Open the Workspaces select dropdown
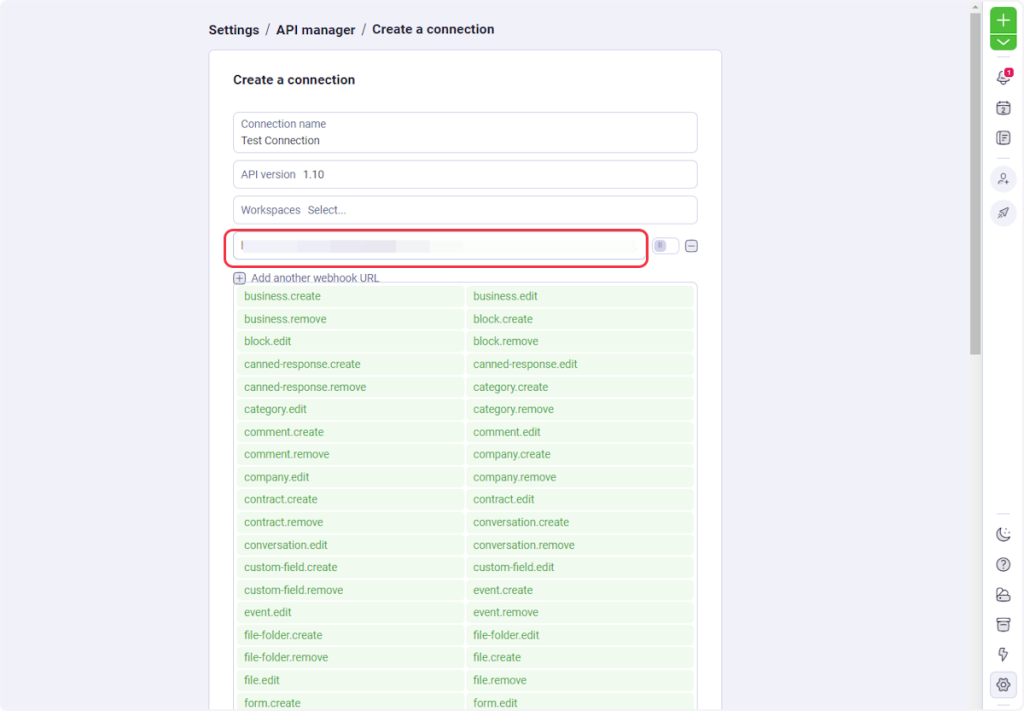 click(x=465, y=210)
